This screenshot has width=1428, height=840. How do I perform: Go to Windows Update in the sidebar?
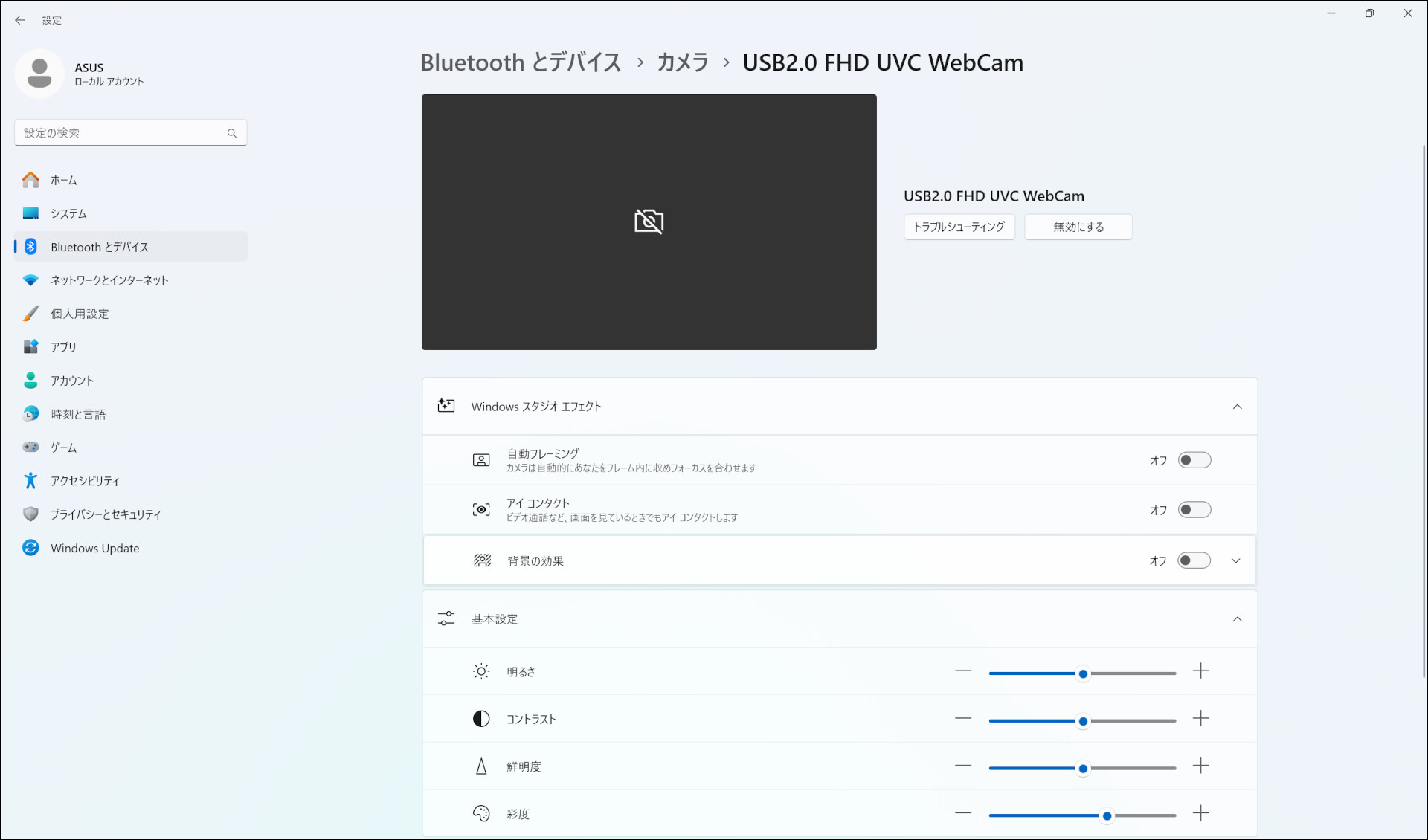click(94, 548)
